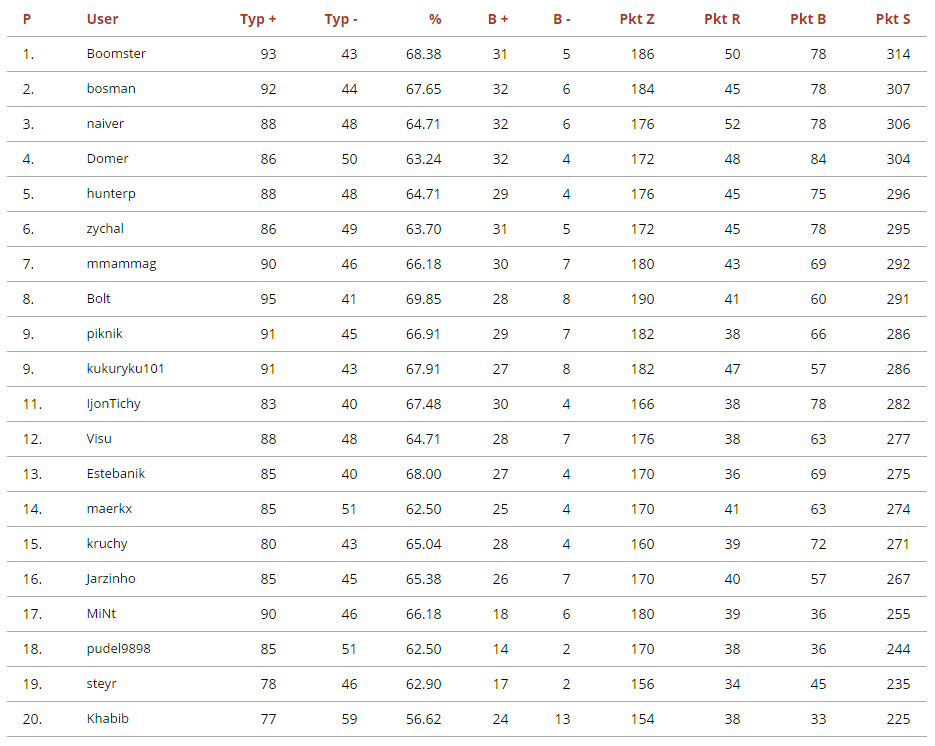Open the pudel9898 user row
935x746 pixels.
(x=118, y=649)
